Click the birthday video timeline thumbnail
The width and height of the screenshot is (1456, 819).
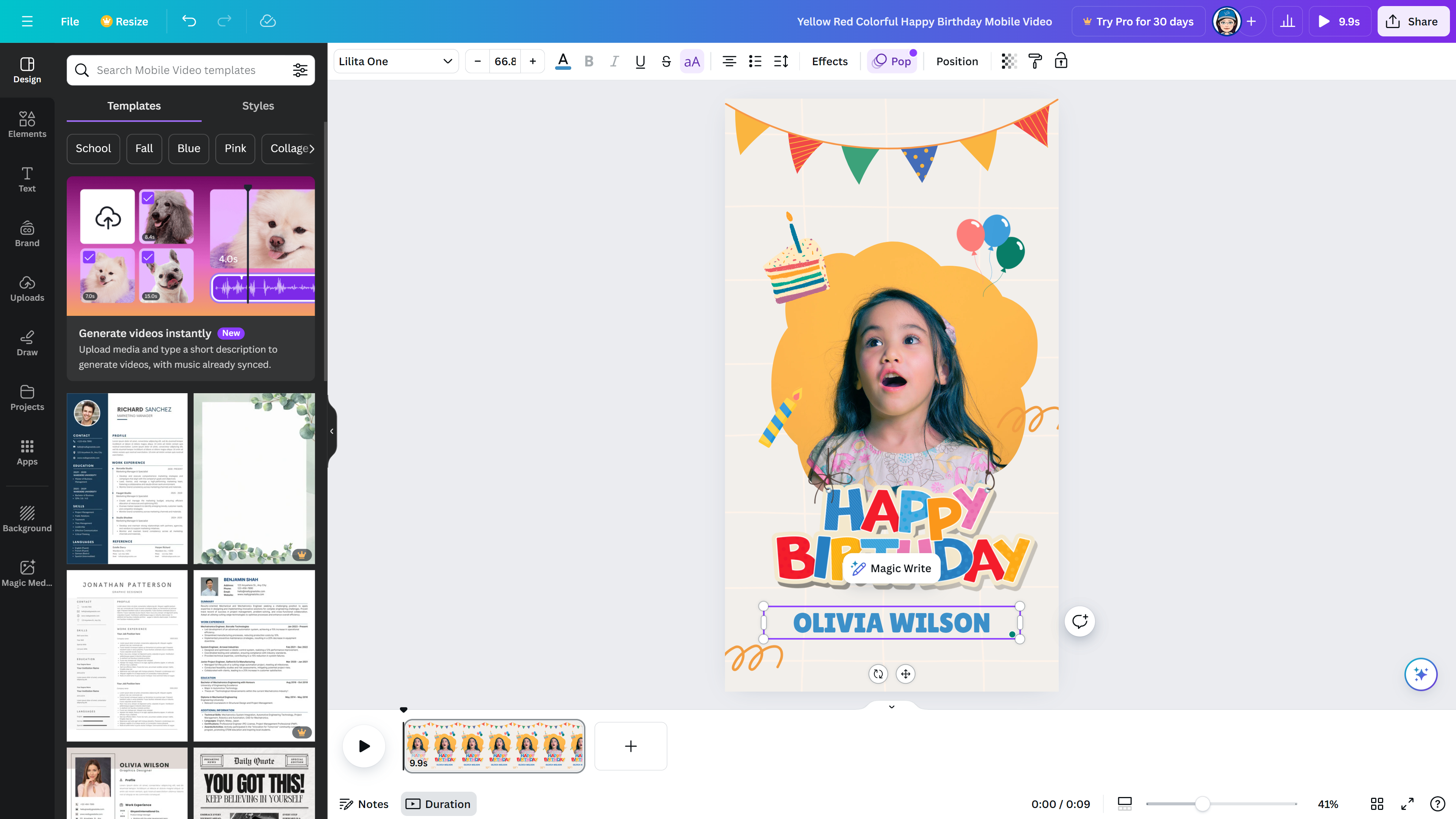(494, 746)
